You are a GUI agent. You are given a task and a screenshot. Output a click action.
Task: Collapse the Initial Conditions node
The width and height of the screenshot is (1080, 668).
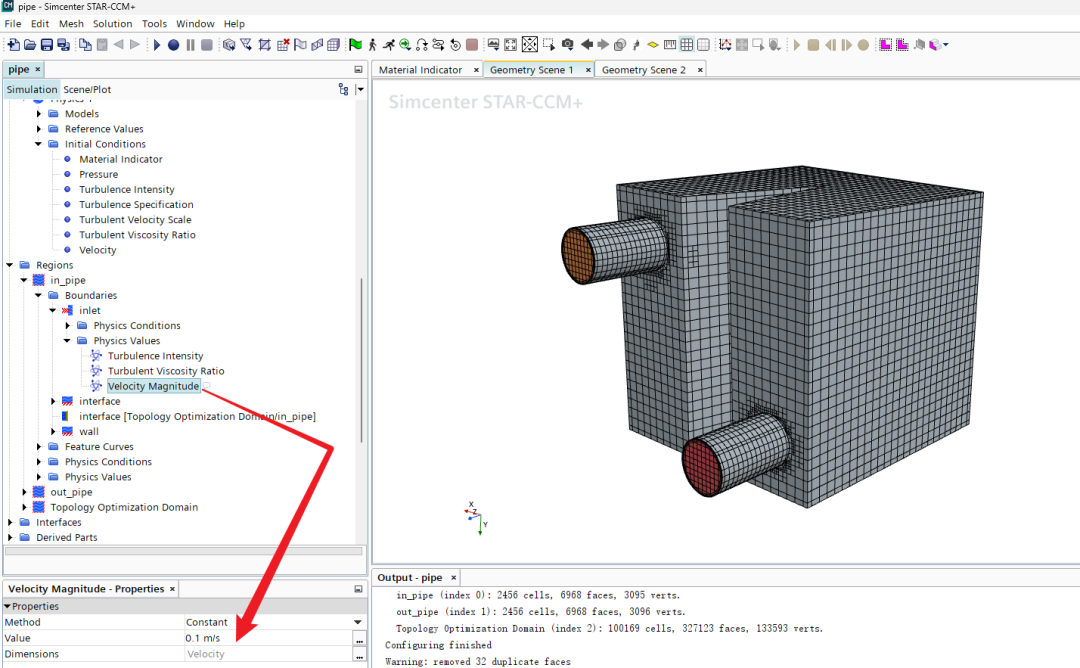(x=39, y=144)
